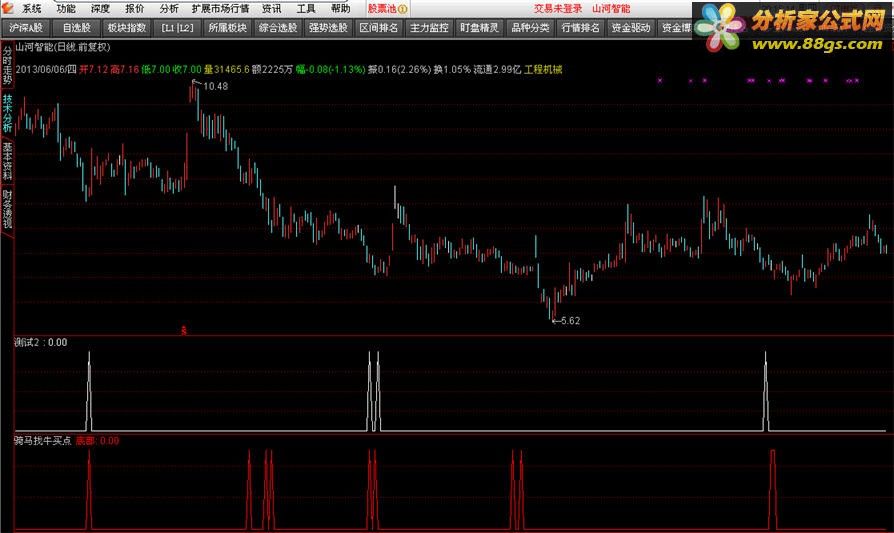Switch to the 财务透视 side tab
The image size is (894, 533).
click(x=7, y=209)
